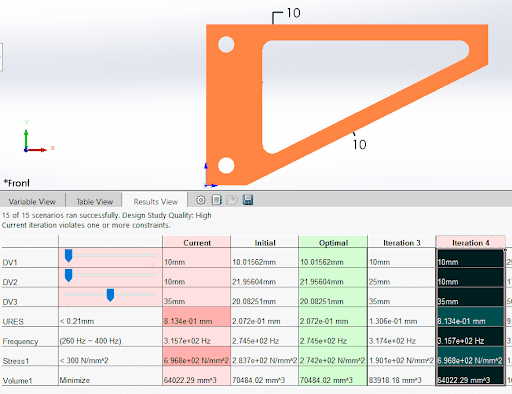This screenshot has width=512, height=394.
Task: Click the Frequency constraint row label
Action: click(x=20, y=341)
